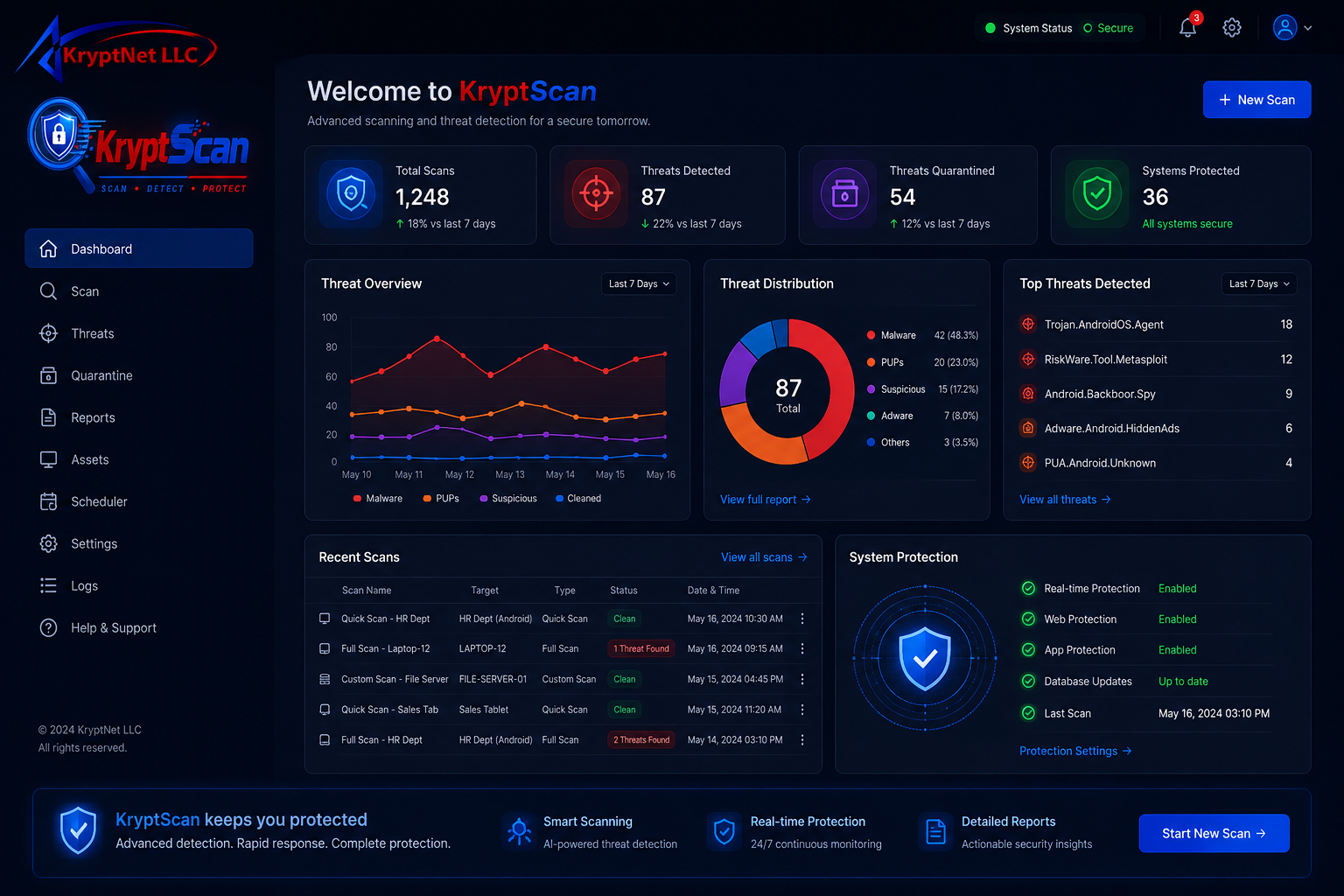Click the KryptNet LLC logo
1344x896 pixels.
pos(117,48)
